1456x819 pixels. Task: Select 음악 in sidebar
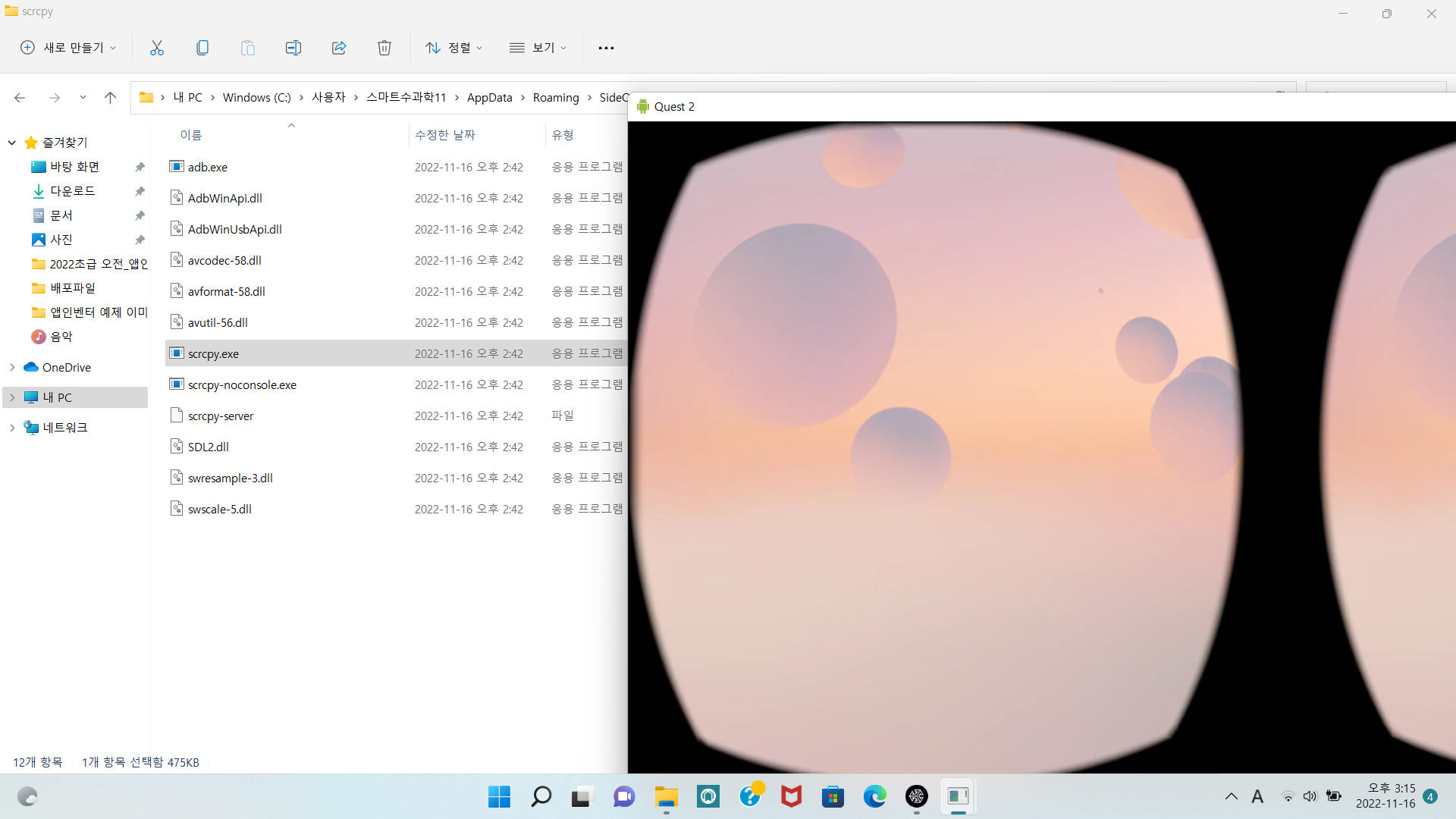pyautogui.click(x=61, y=337)
